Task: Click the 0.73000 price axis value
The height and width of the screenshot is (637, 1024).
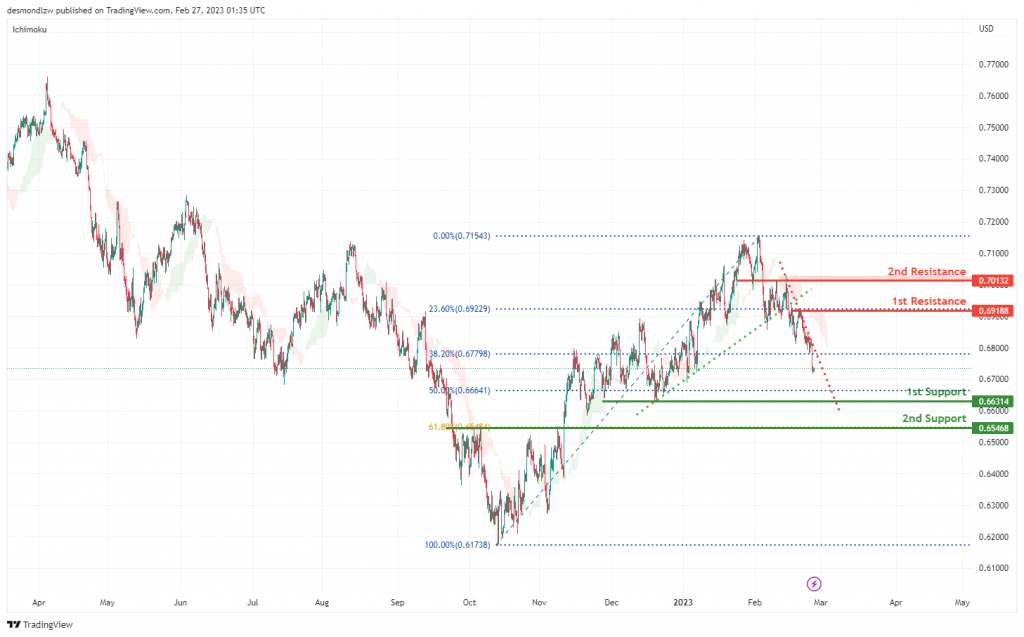Action: 993,190
